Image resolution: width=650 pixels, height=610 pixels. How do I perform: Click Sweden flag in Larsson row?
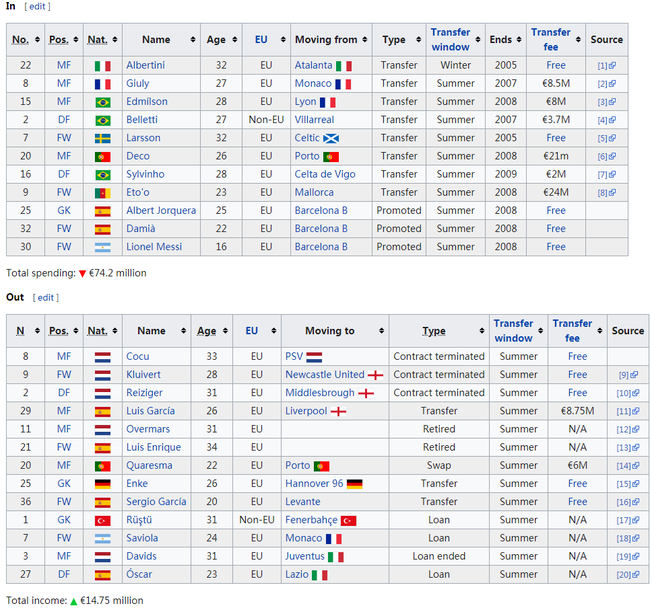click(102, 138)
